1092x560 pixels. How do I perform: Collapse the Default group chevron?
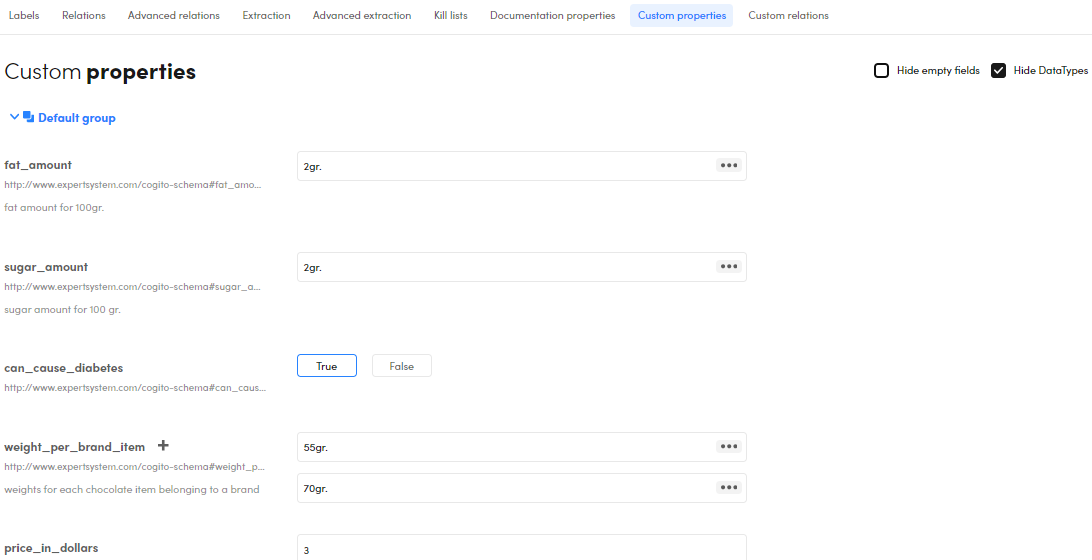[14, 117]
